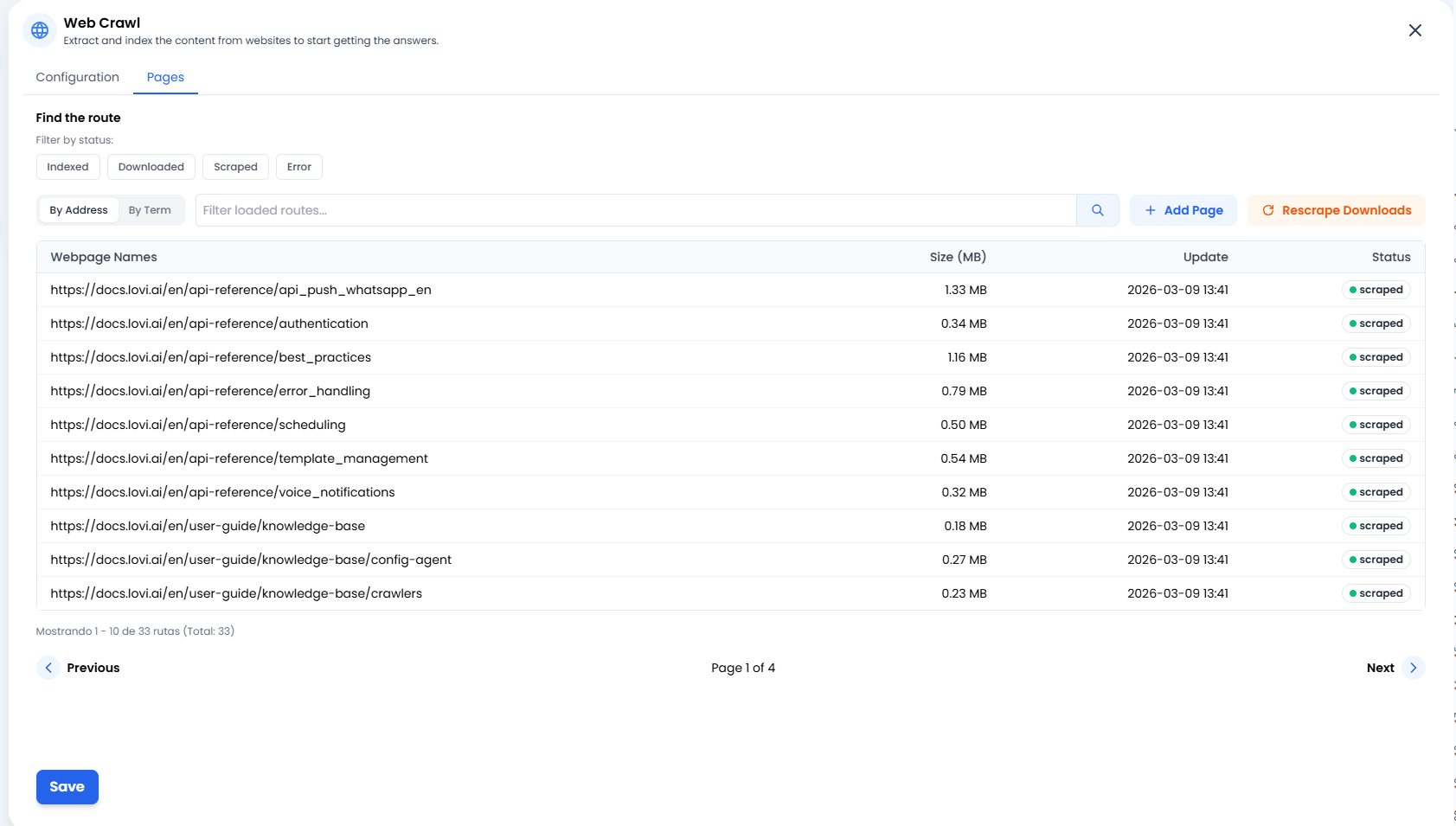The image size is (1456, 826).
Task: Toggle the Downloaded status filter
Action: 151,166
